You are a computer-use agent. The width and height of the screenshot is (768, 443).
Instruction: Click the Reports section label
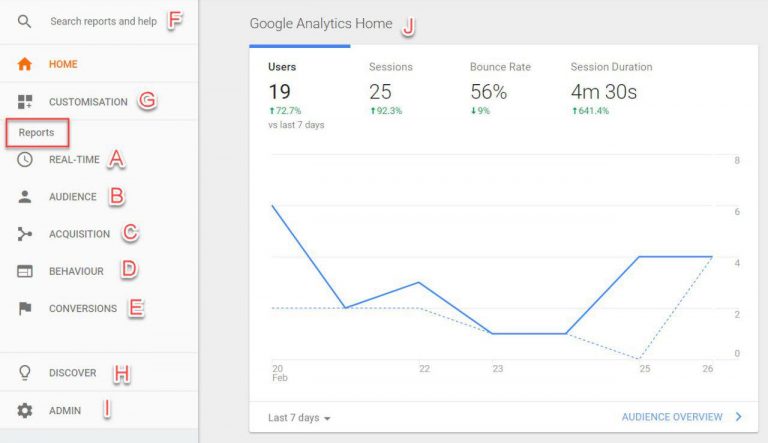36,132
